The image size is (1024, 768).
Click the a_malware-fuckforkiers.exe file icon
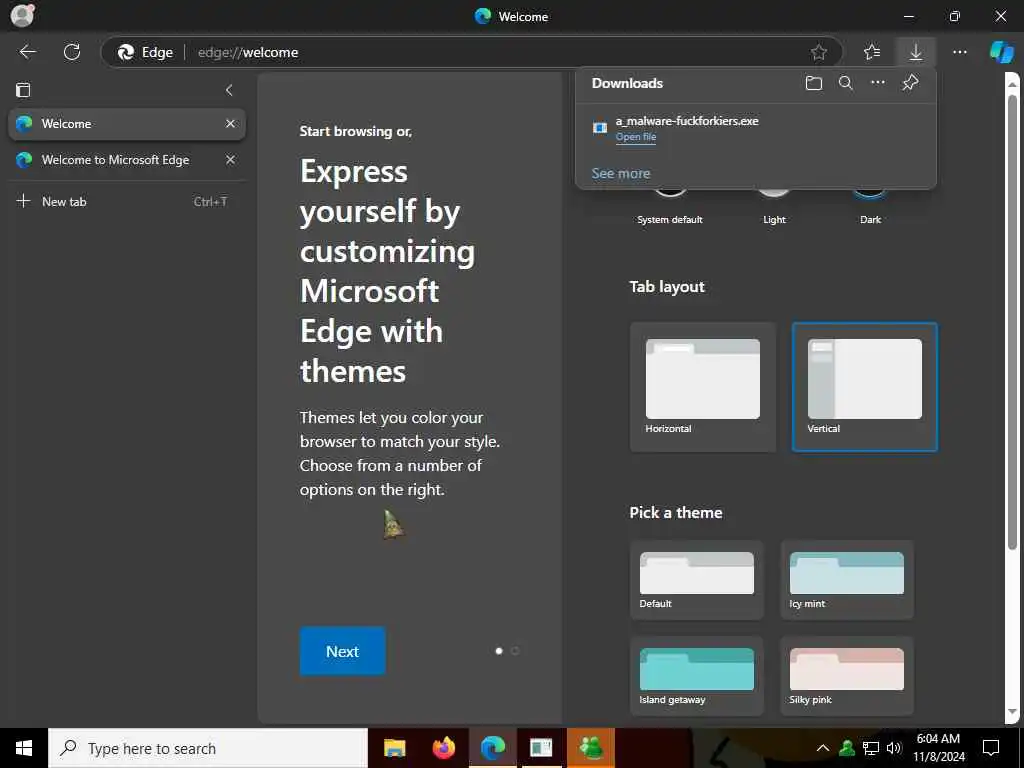click(x=600, y=128)
